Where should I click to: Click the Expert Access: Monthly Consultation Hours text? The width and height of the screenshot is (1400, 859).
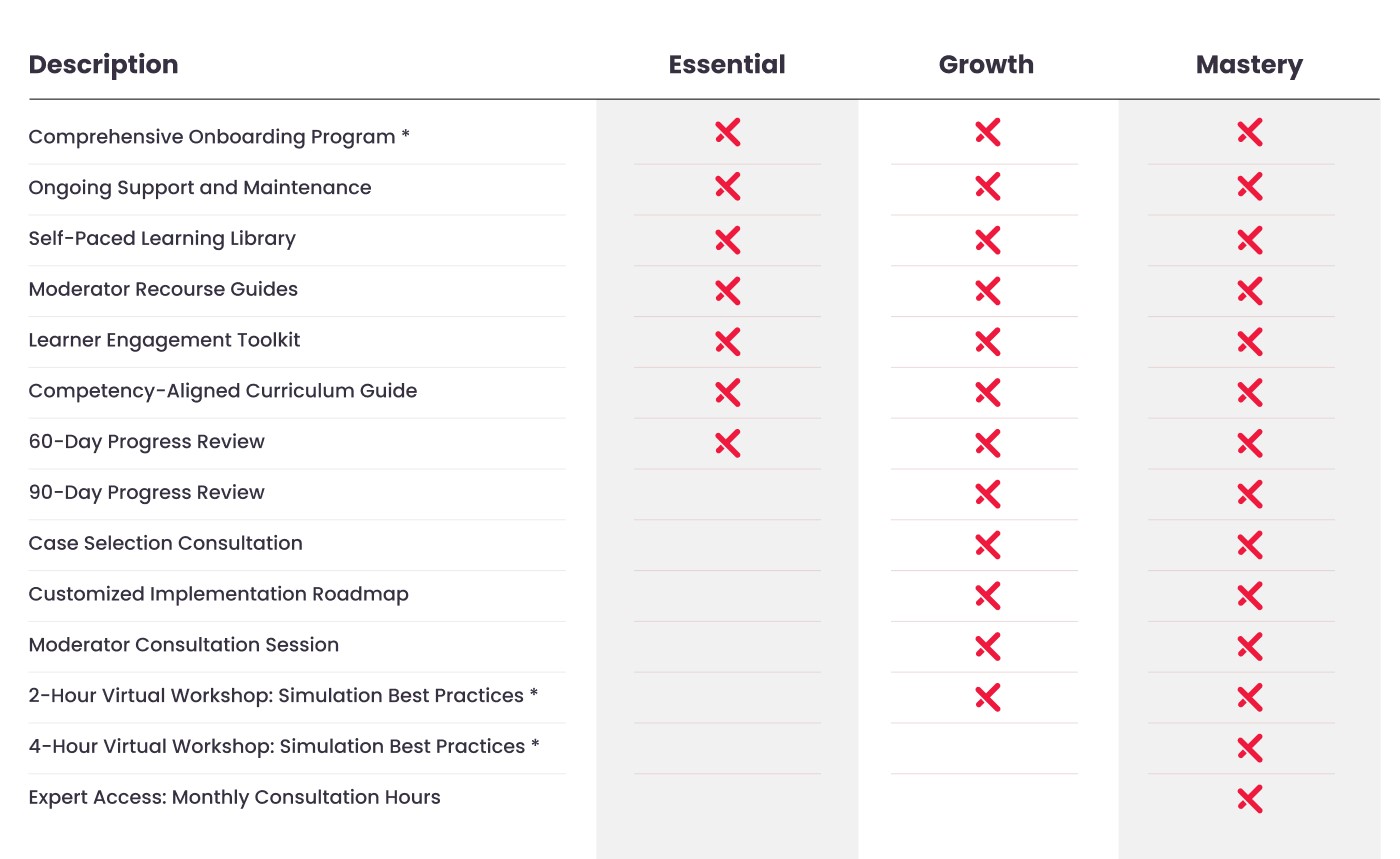[235, 798]
